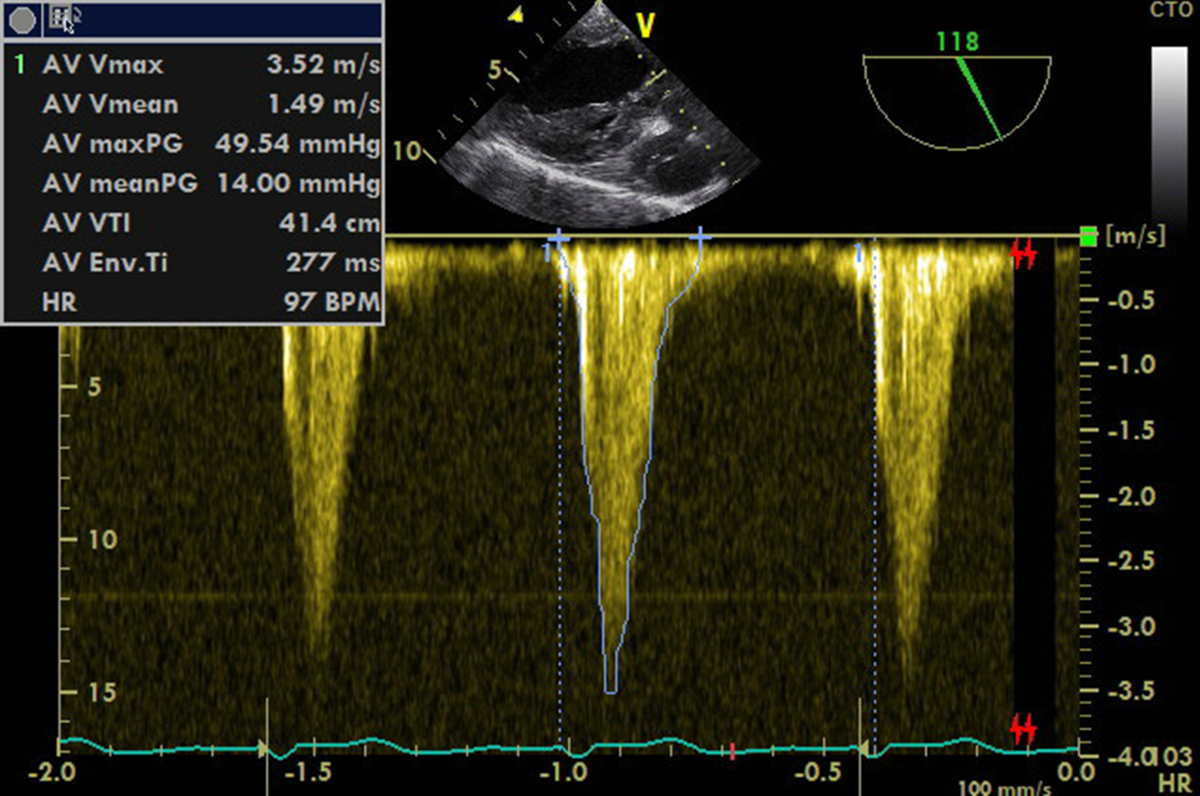Click the AV Env.Ti measurement row
This screenshot has height=796, width=1200.
pos(195,262)
